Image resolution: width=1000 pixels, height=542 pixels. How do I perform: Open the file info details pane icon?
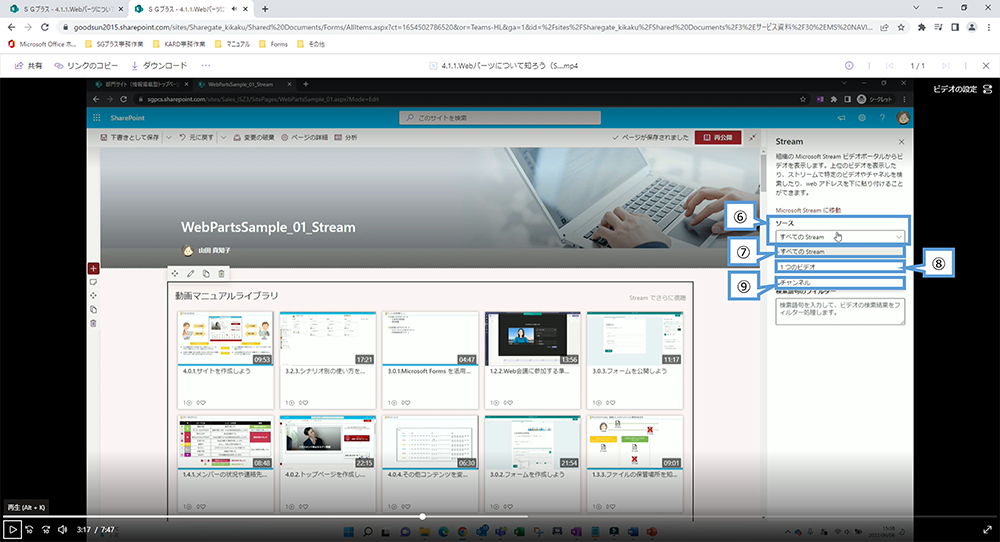(x=849, y=66)
